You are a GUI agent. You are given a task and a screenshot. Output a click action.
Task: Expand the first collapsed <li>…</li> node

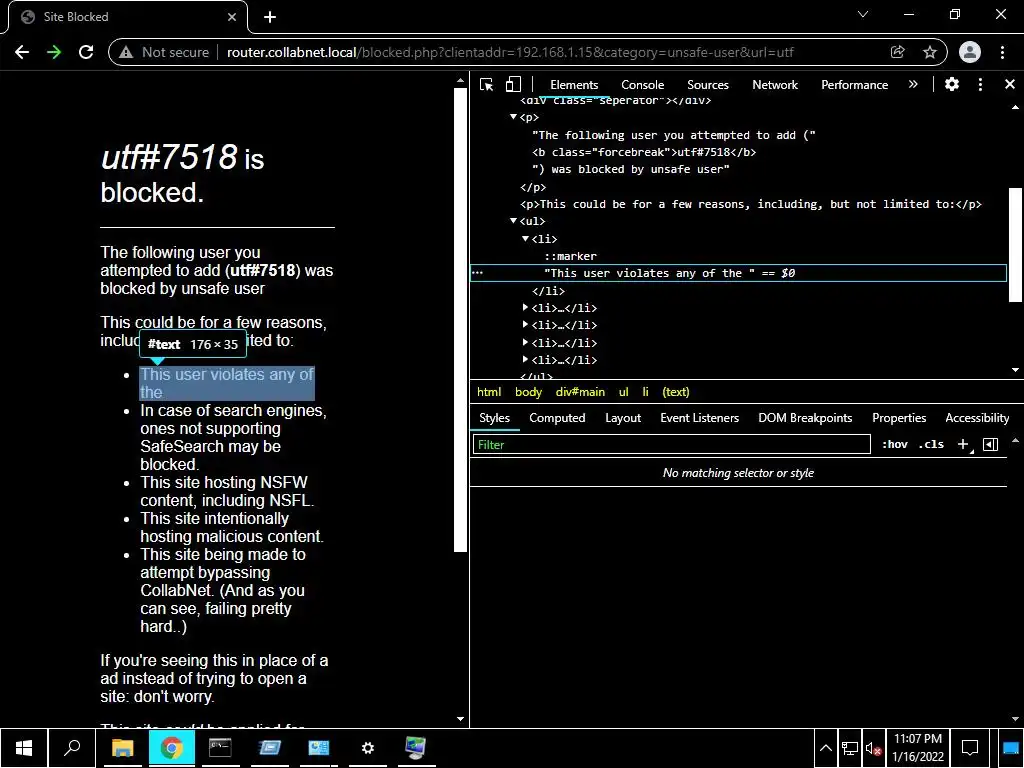(x=525, y=308)
